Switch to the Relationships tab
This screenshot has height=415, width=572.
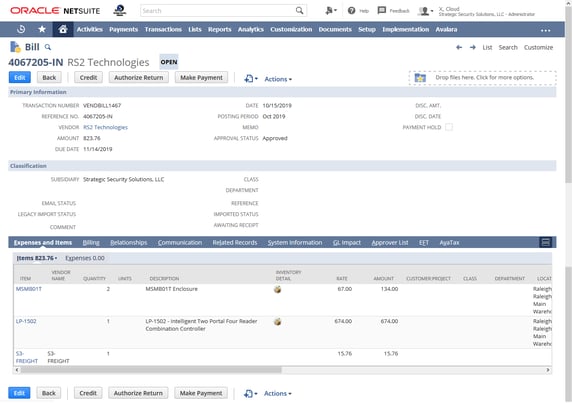(x=128, y=243)
